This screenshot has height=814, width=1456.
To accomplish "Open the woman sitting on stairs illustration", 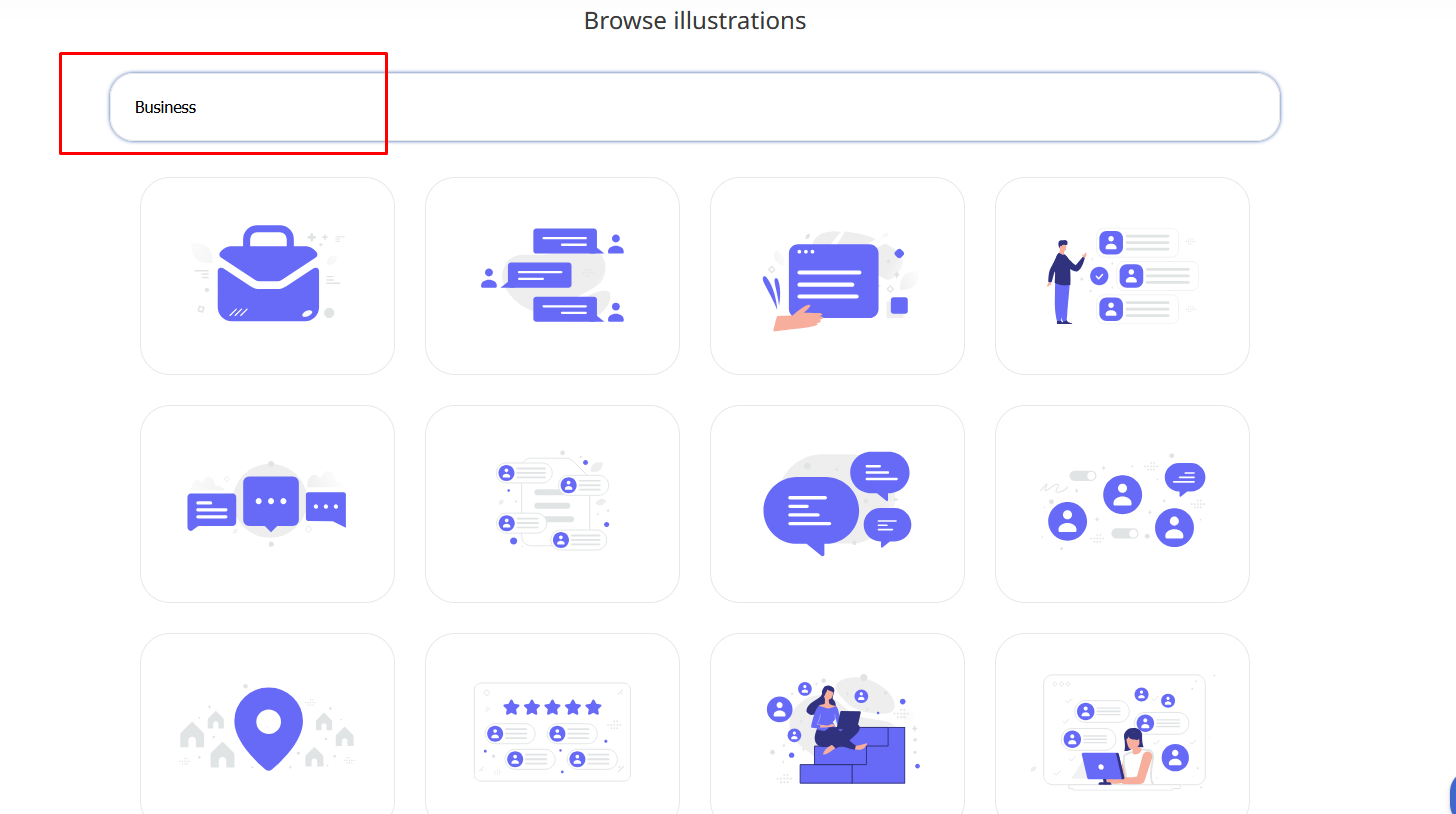I will [837, 730].
